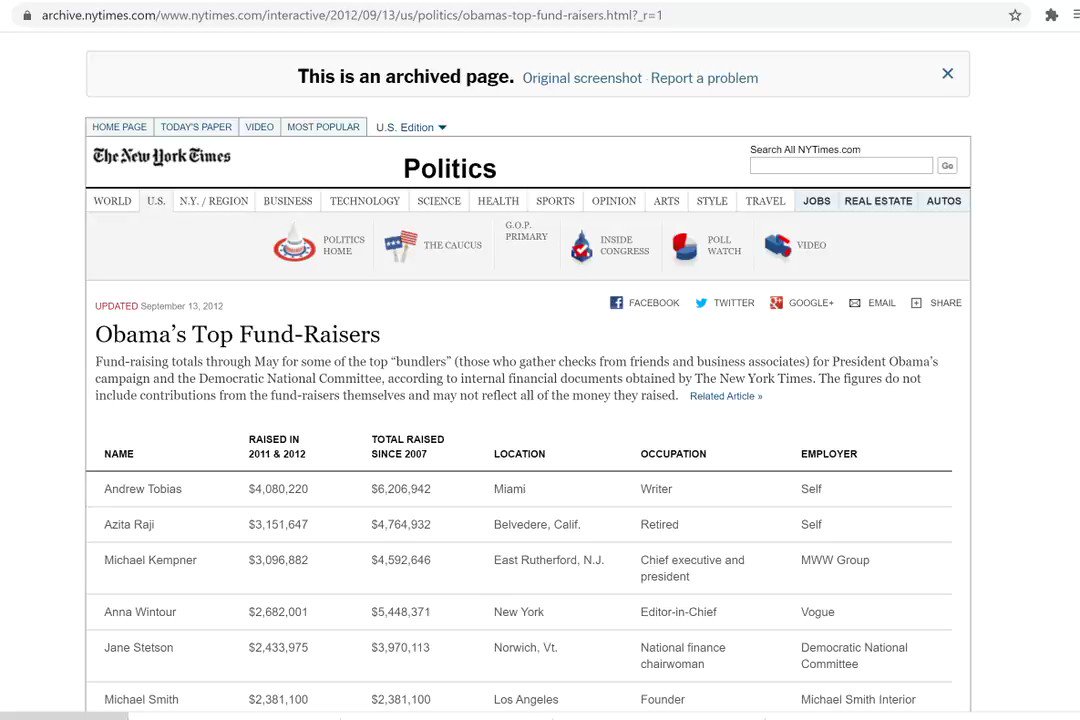Click the Location column header
Screen dimensions: 1080x720
pos(519,454)
